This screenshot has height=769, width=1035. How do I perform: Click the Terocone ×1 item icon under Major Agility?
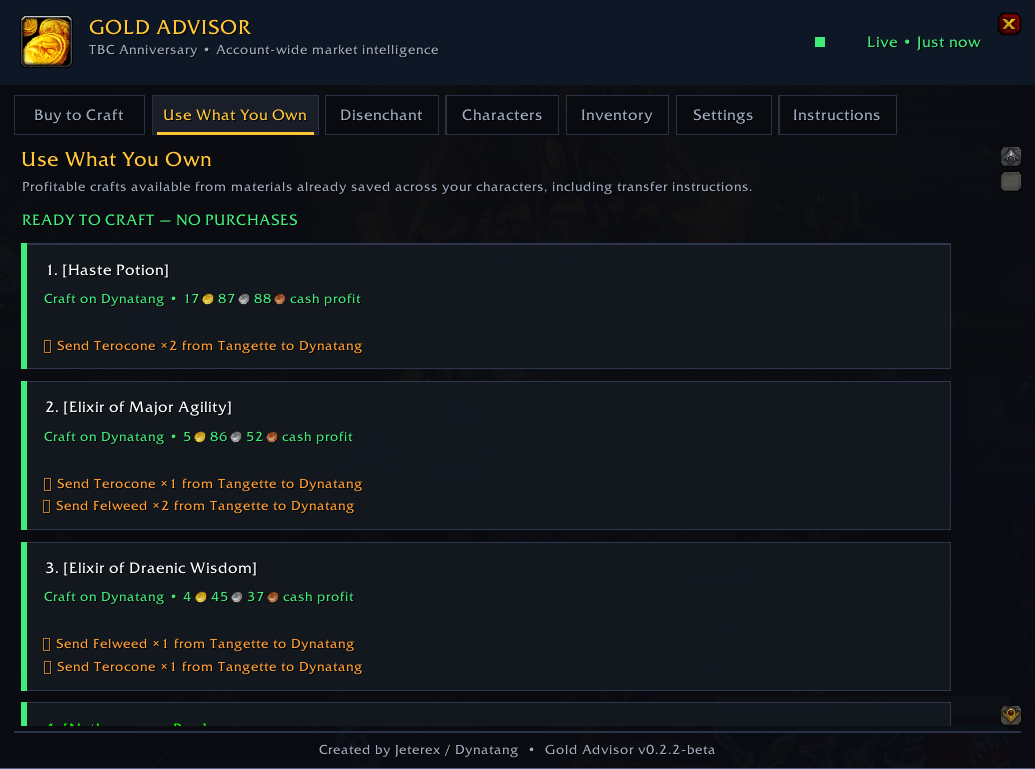point(48,485)
